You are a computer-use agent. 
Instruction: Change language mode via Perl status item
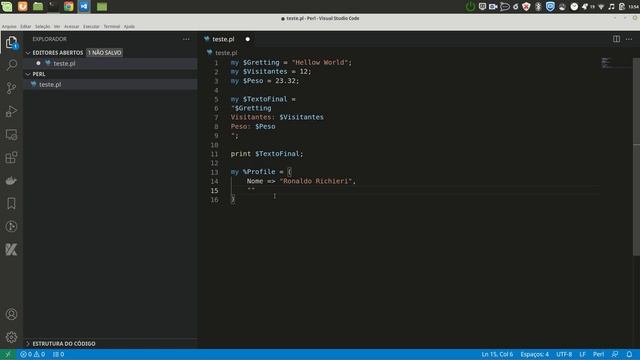[x=598, y=354]
